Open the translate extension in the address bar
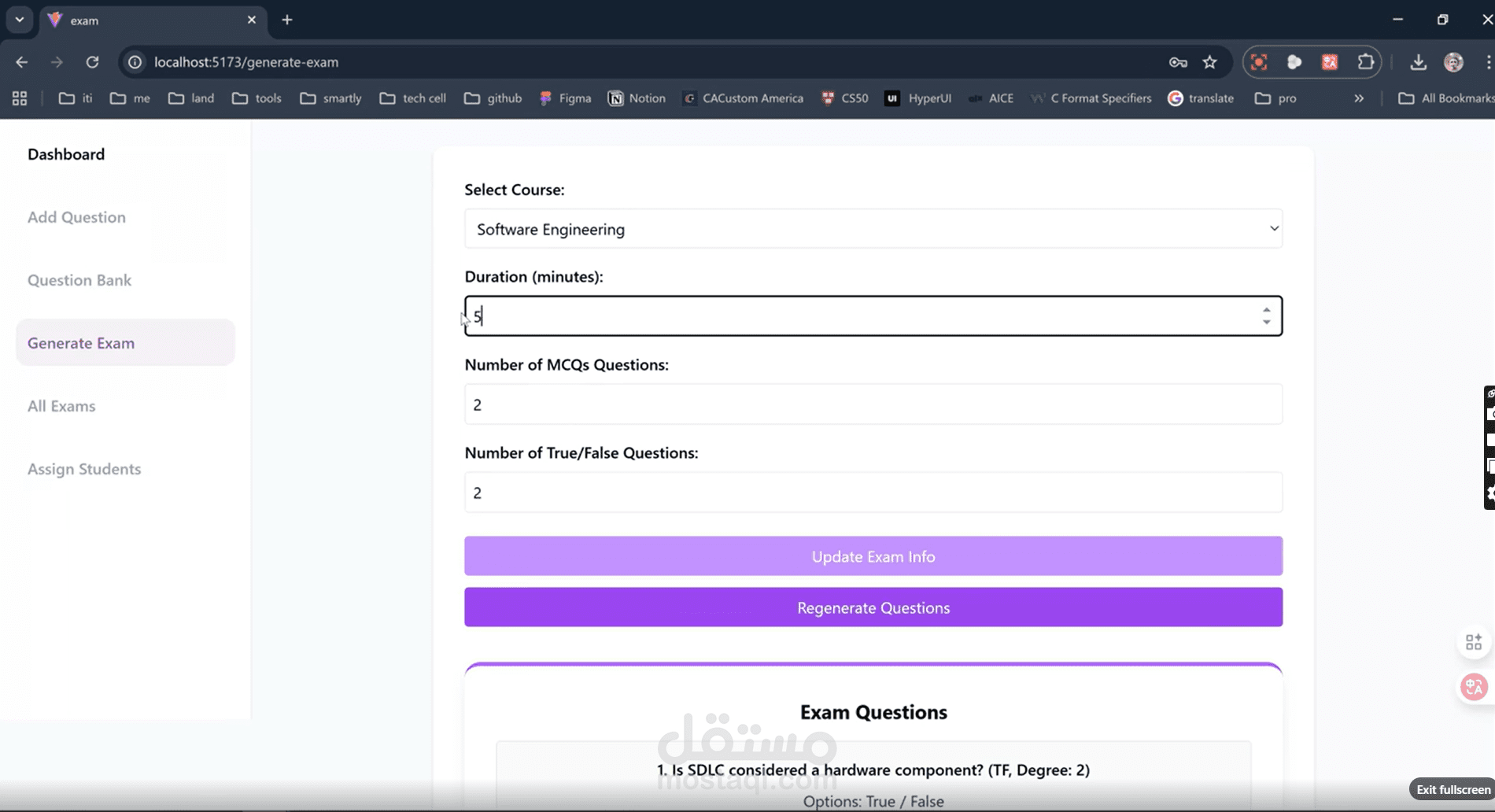 pyautogui.click(x=1330, y=62)
